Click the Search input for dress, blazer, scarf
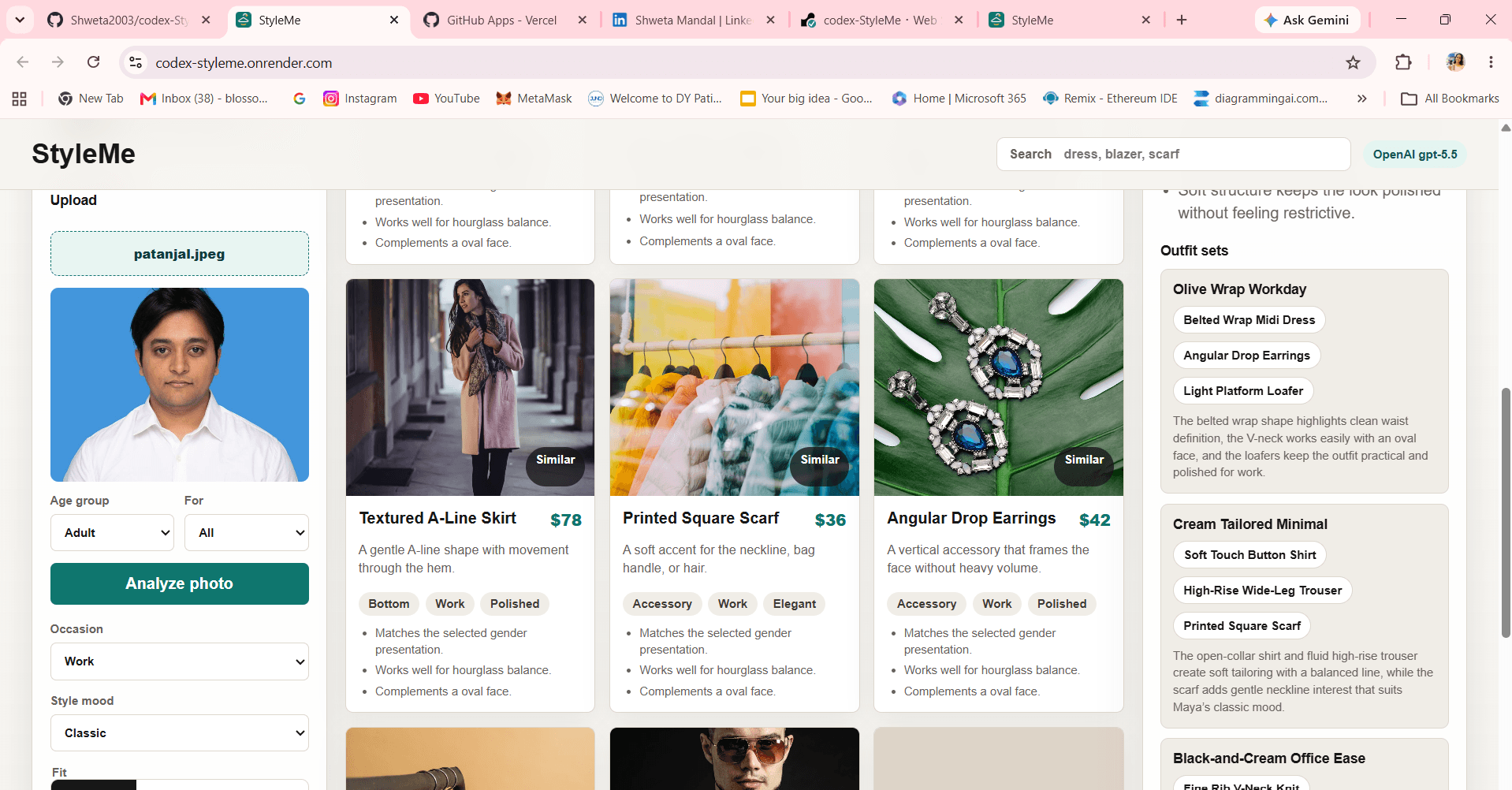 click(x=1174, y=155)
